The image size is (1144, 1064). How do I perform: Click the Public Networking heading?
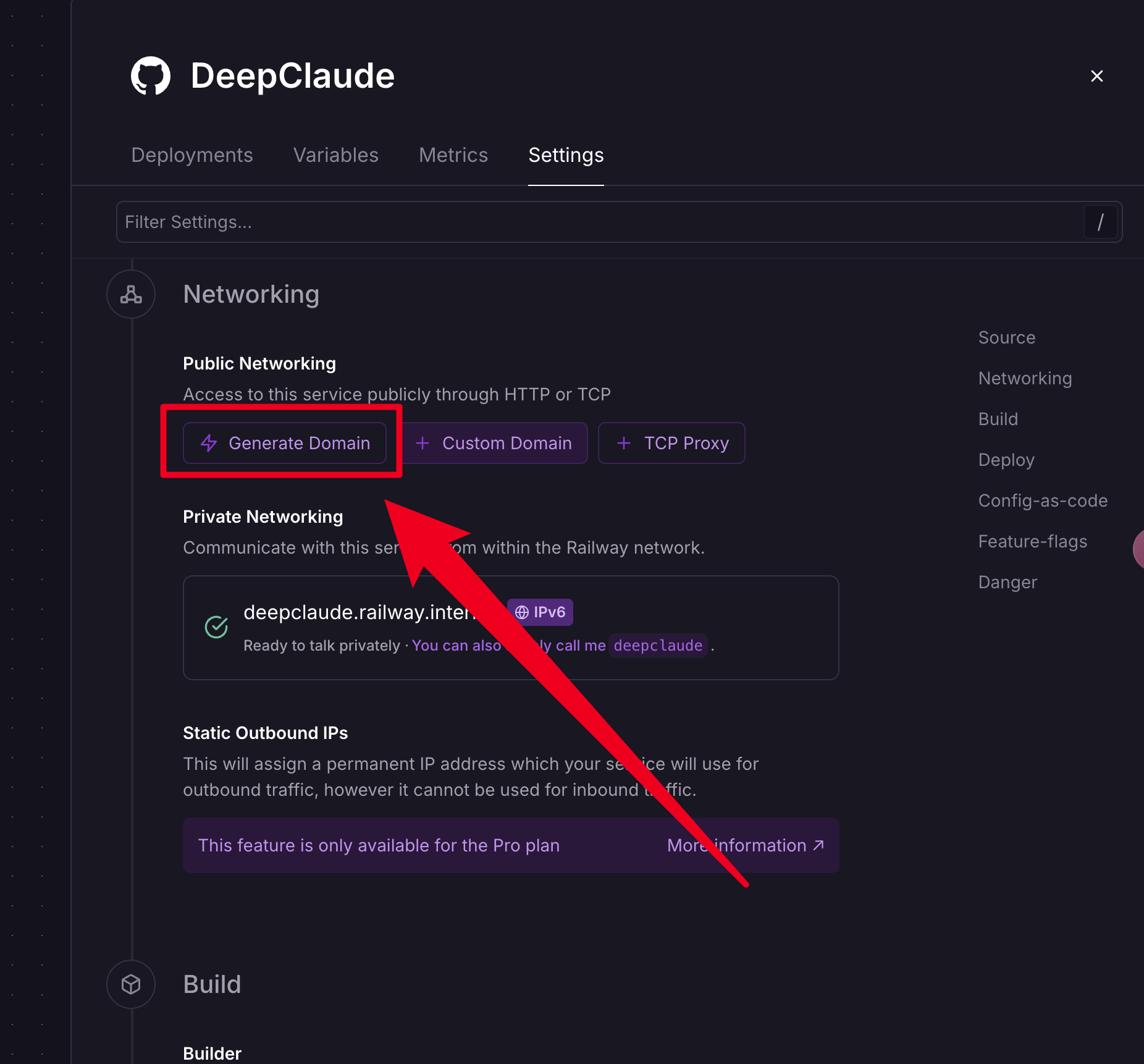[x=259, y=363]
